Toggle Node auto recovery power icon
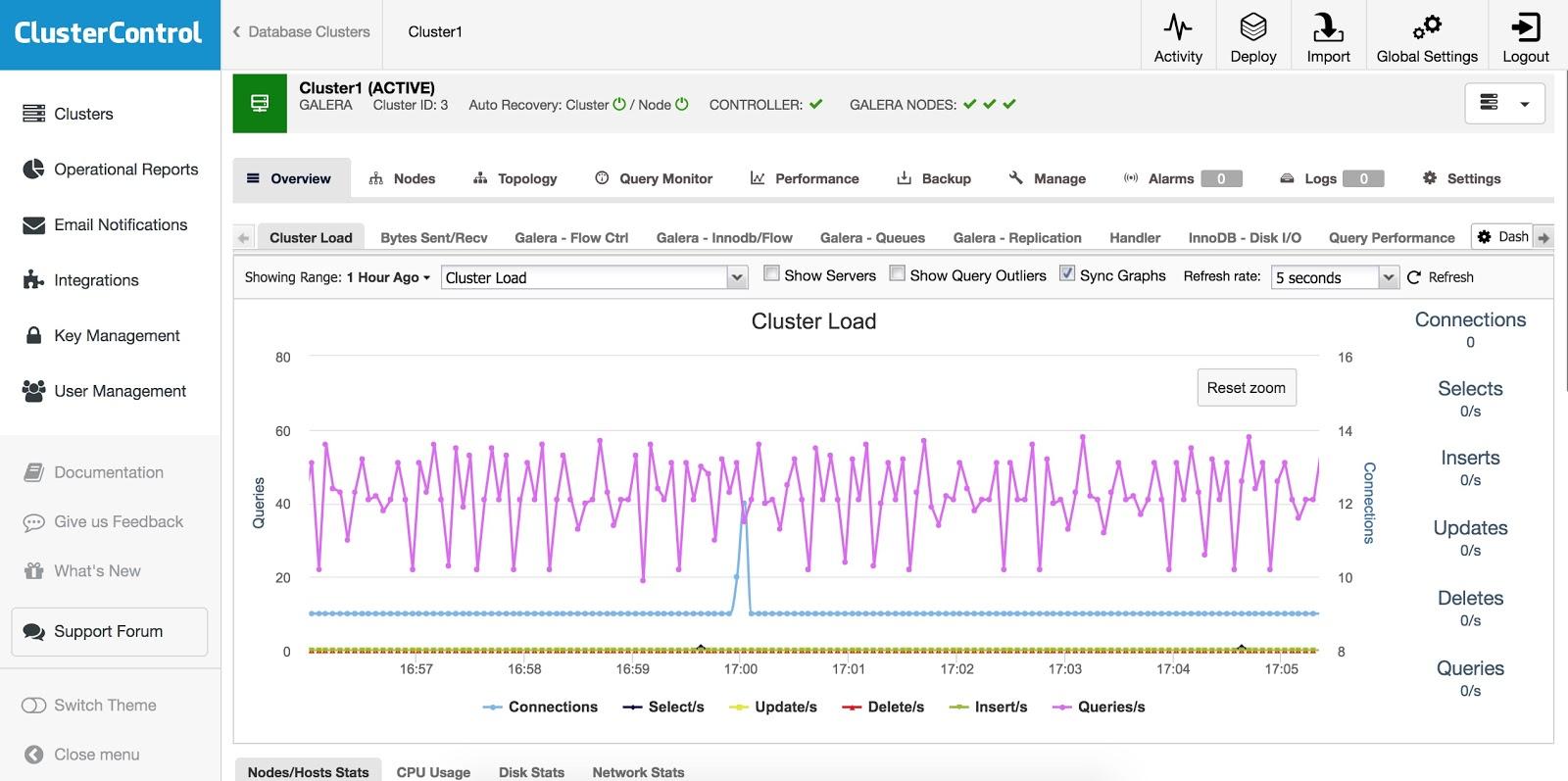 pos(682,105)
